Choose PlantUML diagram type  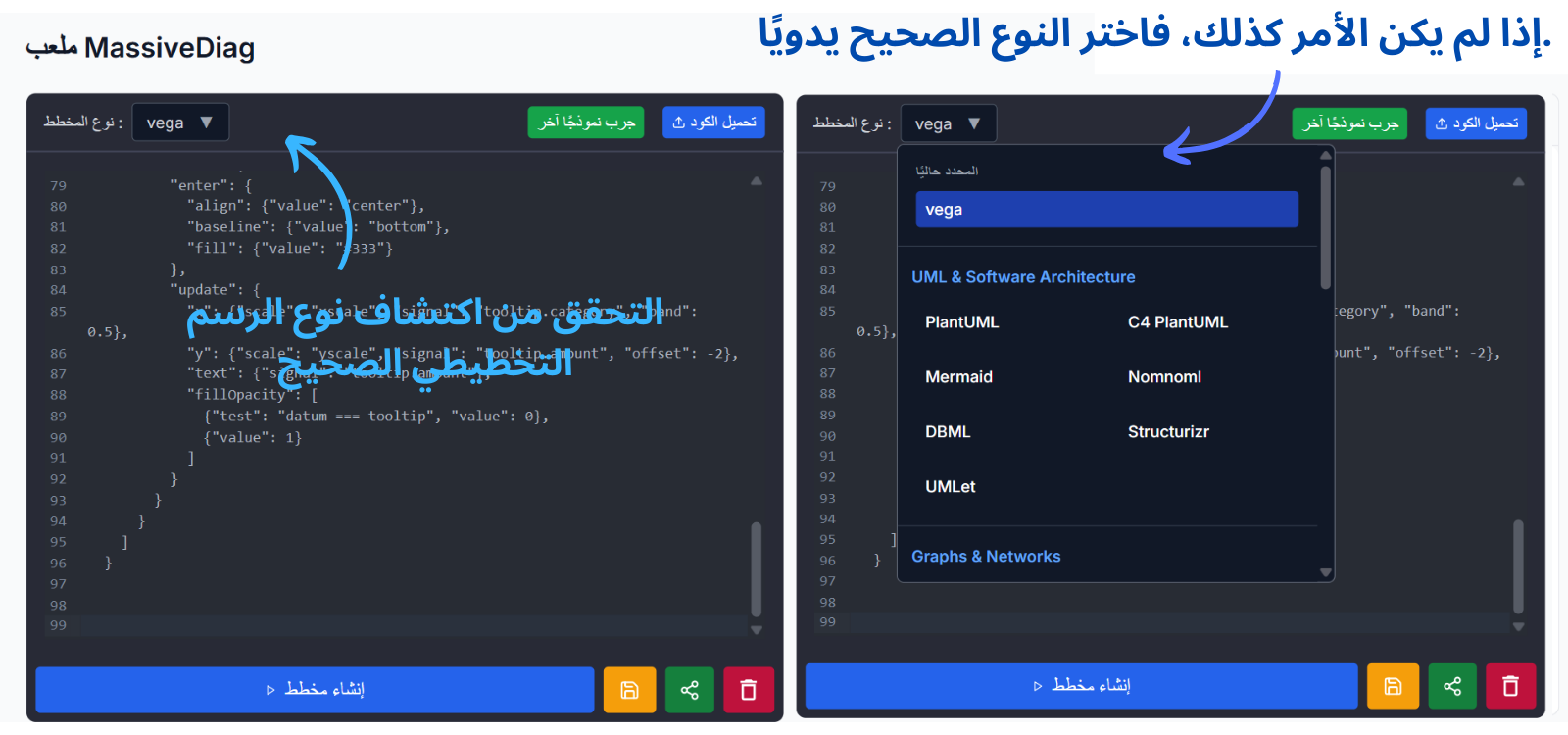(x=962, y=322)
